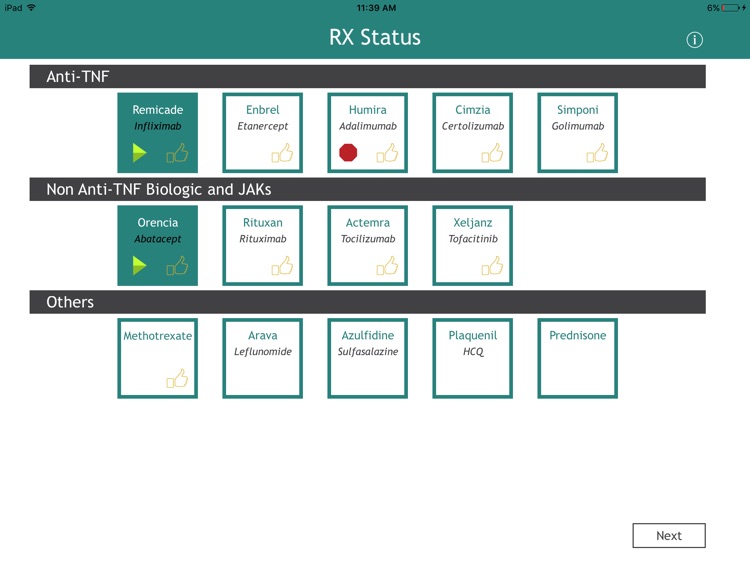Screen dimensions: 750x563
Task: Tap the thumbs-up icon on the Cimzia card
Action: (492, 153)
